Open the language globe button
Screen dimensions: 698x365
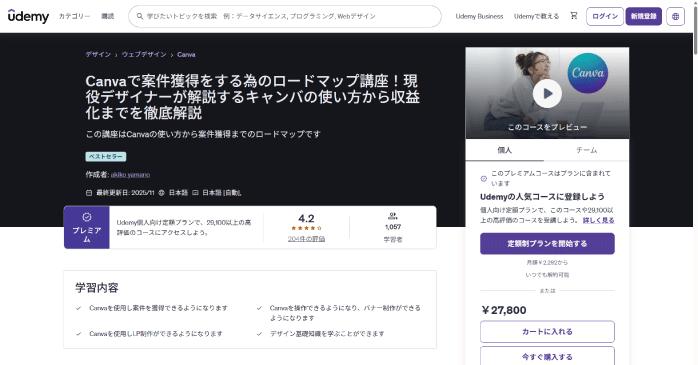[x=675, y=16]
